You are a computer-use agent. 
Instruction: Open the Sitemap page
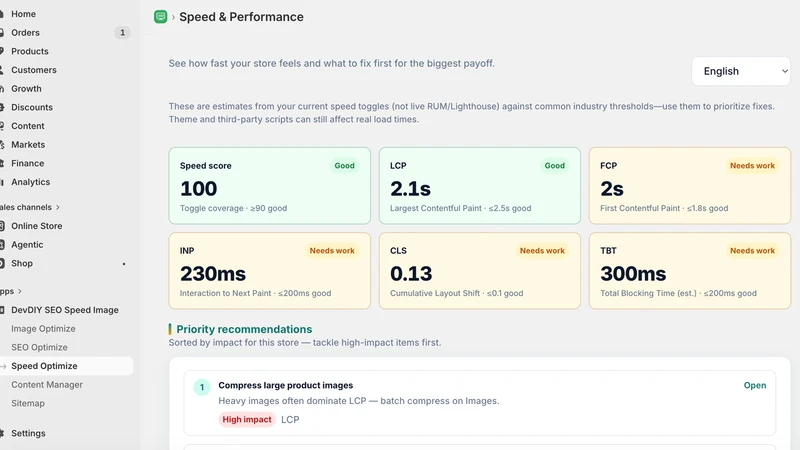pos(28,403)
